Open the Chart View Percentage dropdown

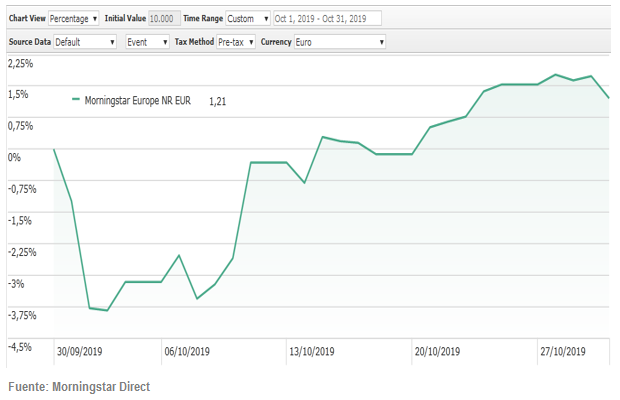click(74, 18)
